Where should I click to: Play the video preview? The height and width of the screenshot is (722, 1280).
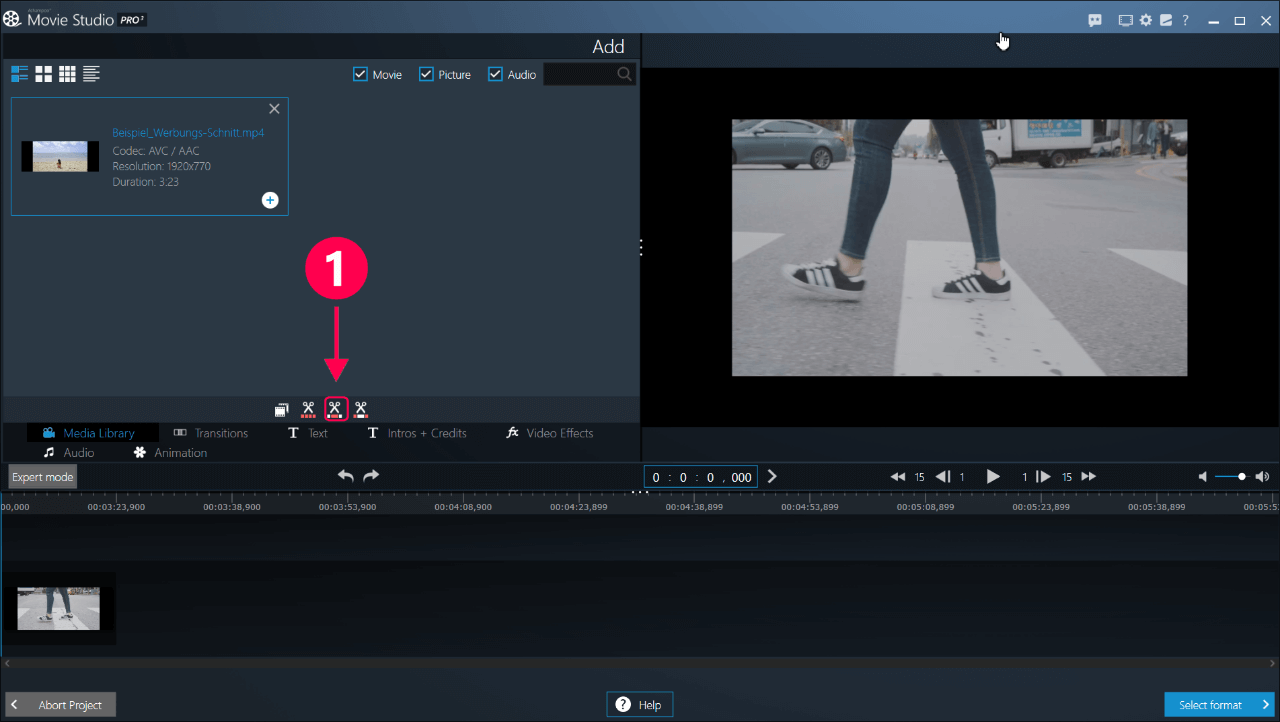[993, 477]
